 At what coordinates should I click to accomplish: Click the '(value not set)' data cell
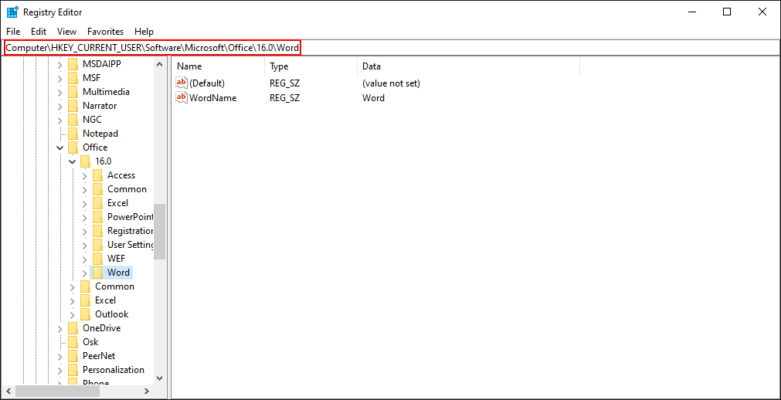[x=391, y=83]
